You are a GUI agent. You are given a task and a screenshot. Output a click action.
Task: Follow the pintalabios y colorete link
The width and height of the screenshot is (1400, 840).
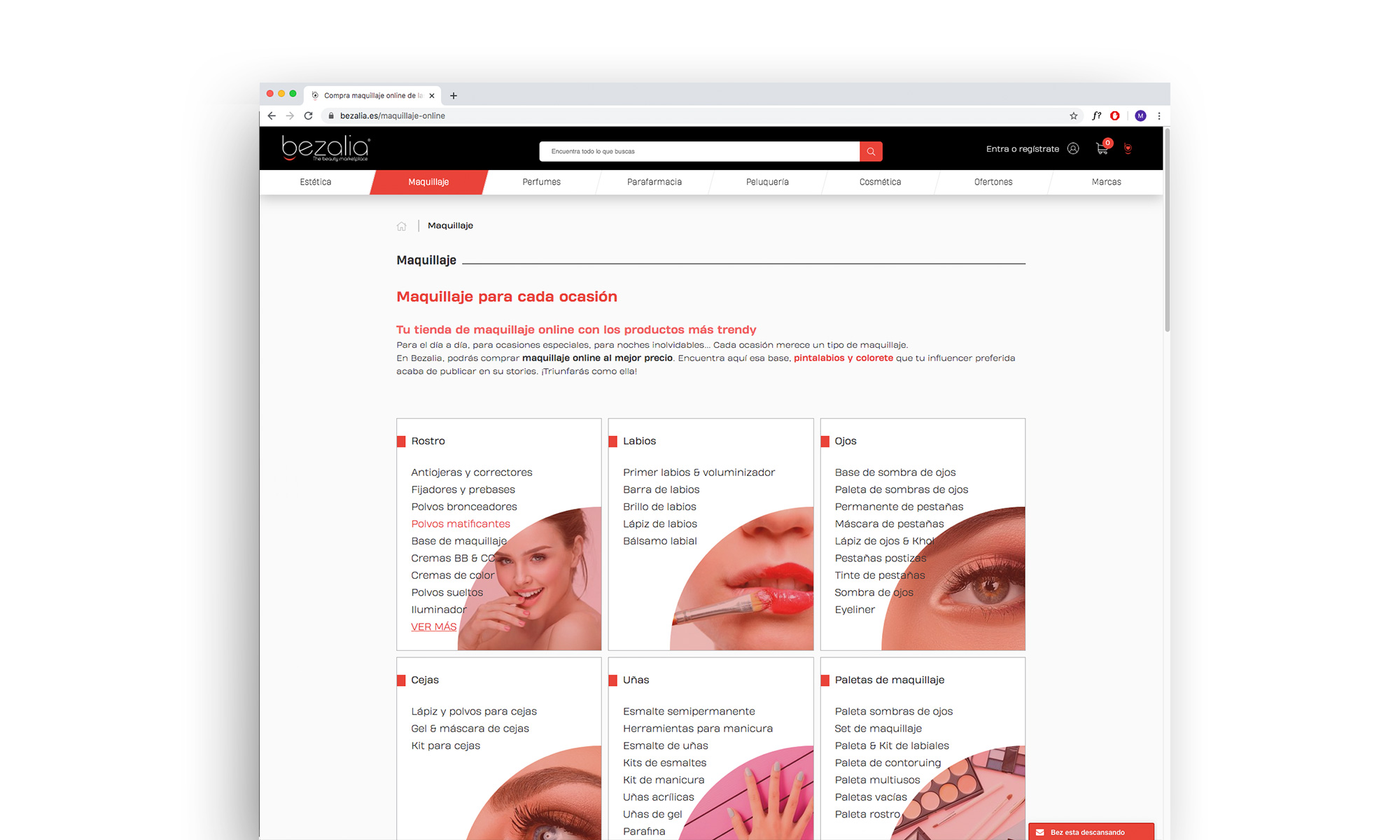pos(843,358)
